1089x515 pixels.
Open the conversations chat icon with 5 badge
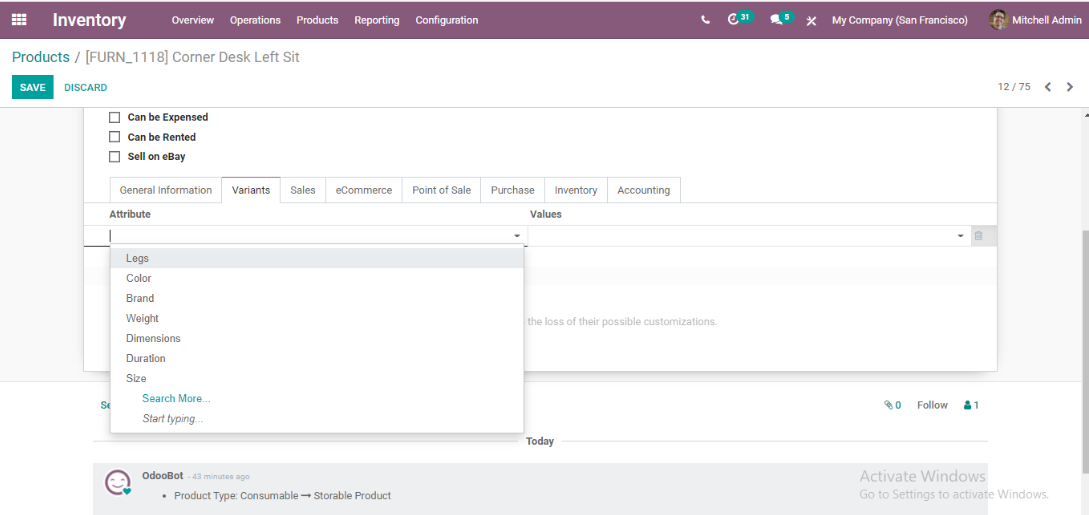781,19
